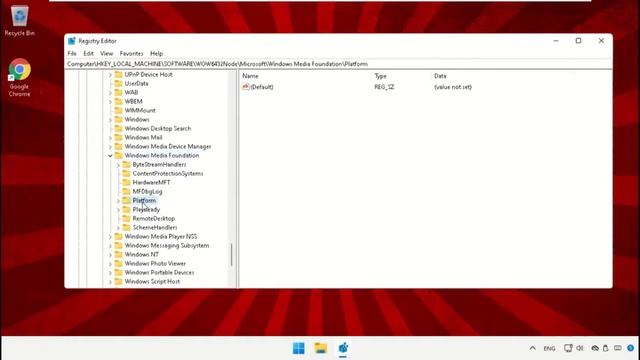Select the SchemeHandlers key
Viewport: 640px width, 360px height.
tap(155, 227)
